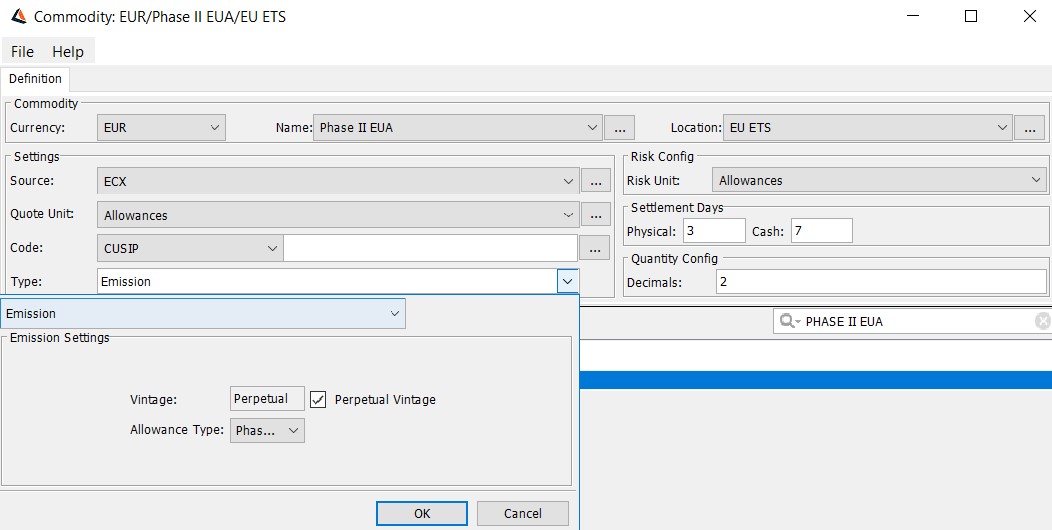Open the Code type dropdown showing CUSIP
The height and width of the screenshot is (530, 1052).
click(x=190, y=248)
